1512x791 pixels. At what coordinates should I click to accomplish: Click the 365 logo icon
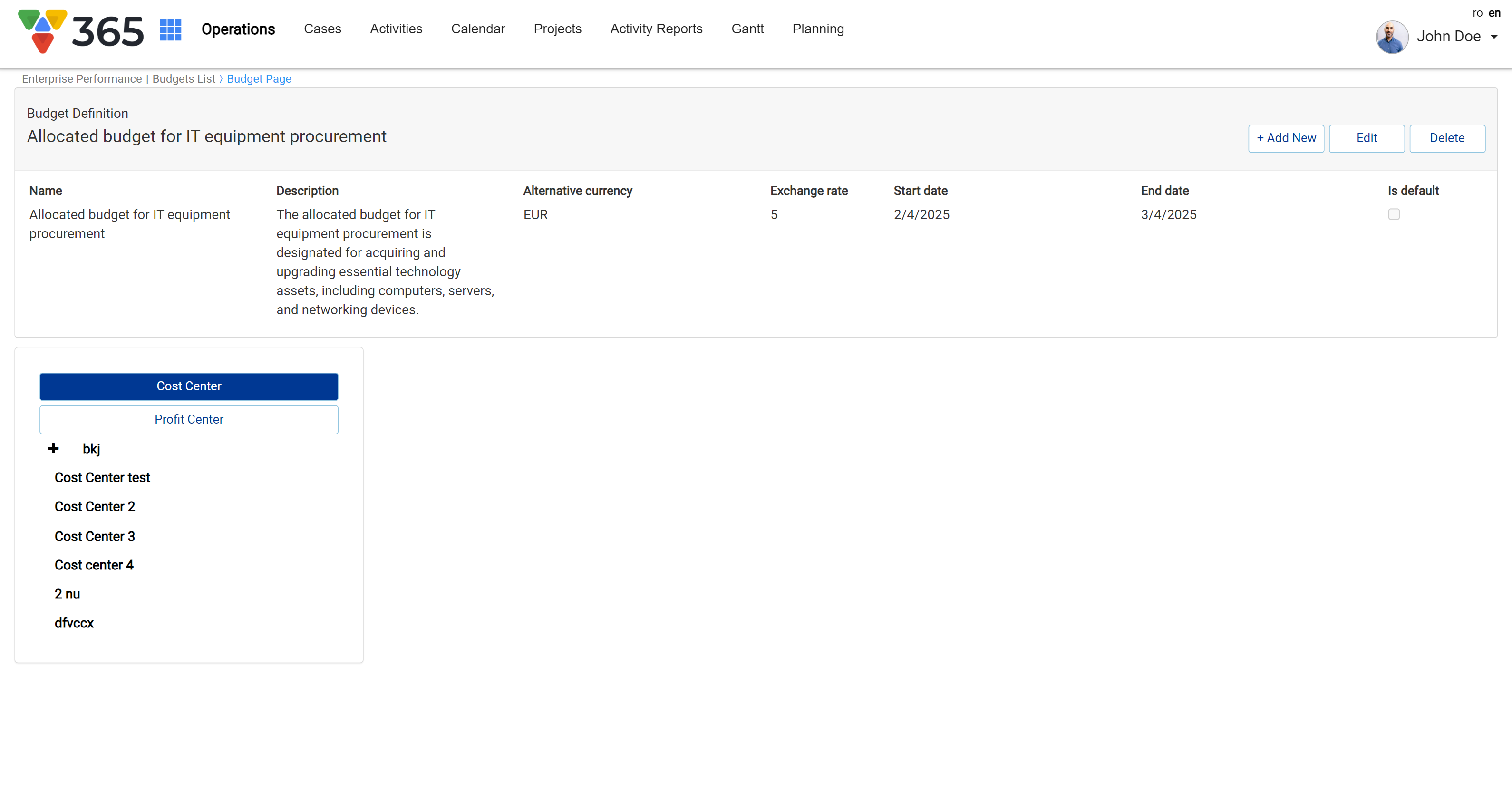tap(43, 31)
